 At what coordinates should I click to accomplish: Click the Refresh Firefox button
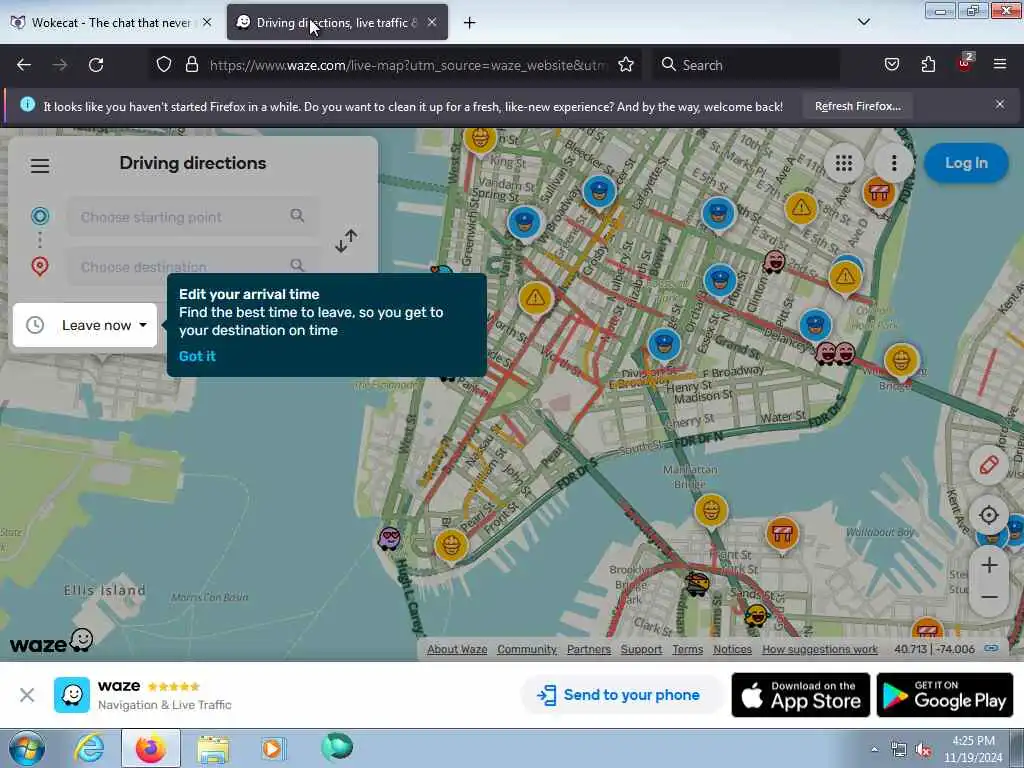(857, 106)
